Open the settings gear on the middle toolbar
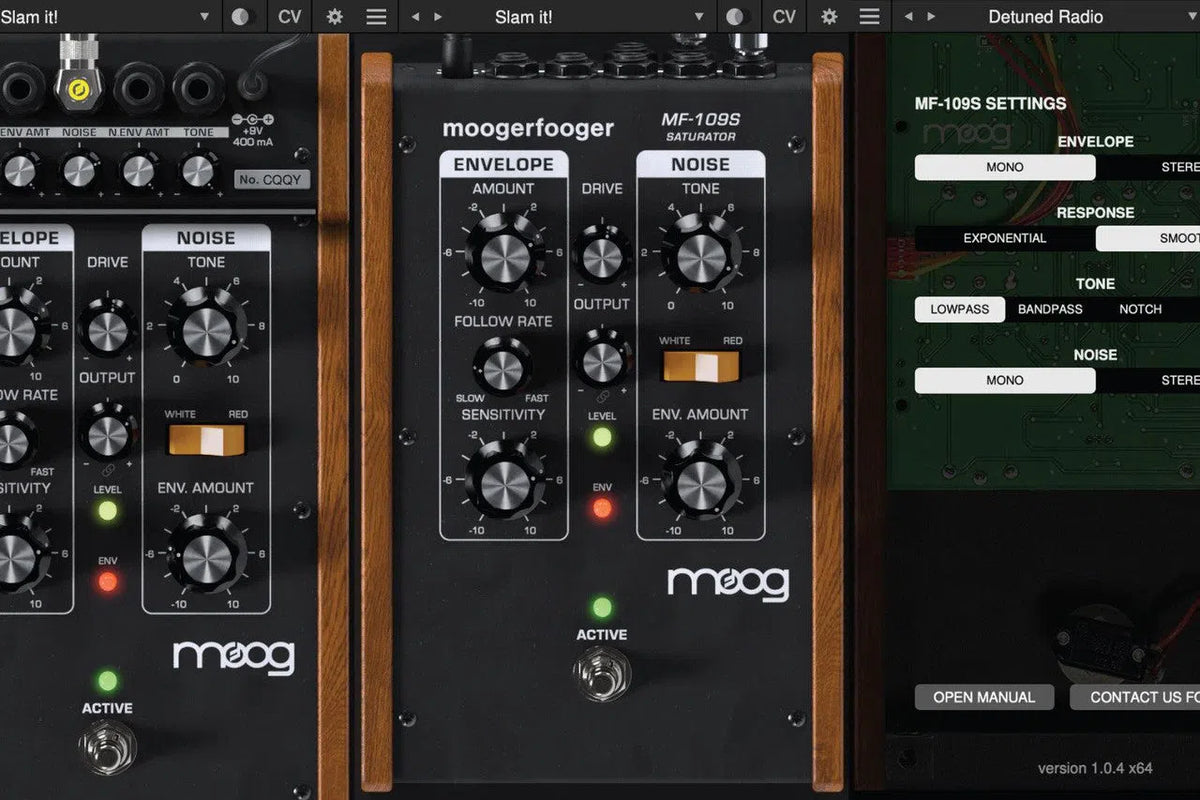Image resolution: width=1200 pixels, height=800 pixels. pos(828,16)
